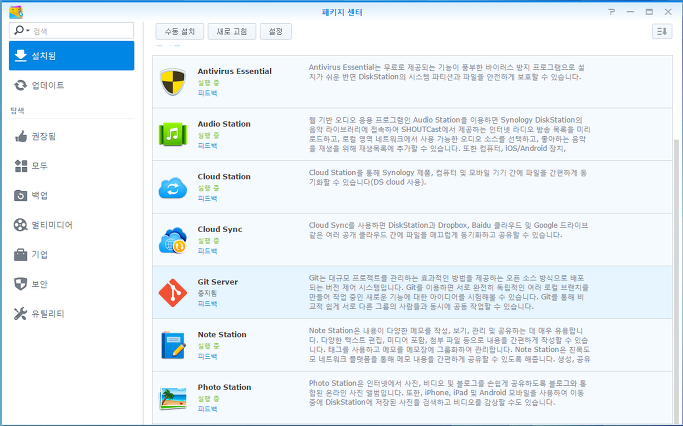Click the 피드백 link under Audio Station
The width and height of the screenshot is (683, 426).
(x=207, y=145)
